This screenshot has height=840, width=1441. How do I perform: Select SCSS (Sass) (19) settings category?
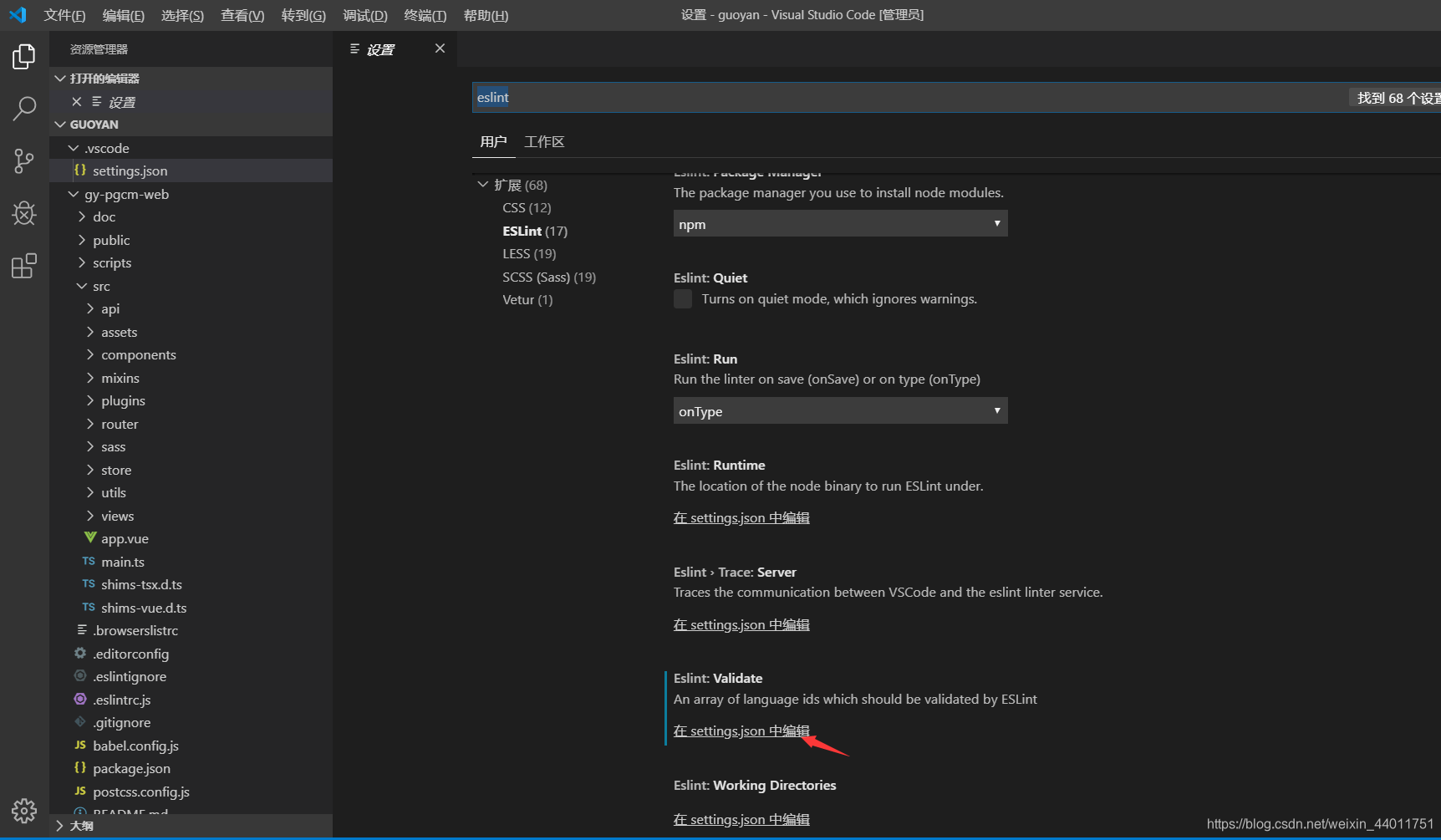[x=549, y=277]
